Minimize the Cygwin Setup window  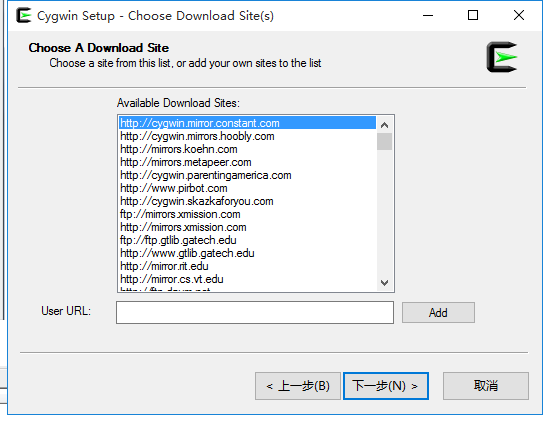[x=428, y=15]
